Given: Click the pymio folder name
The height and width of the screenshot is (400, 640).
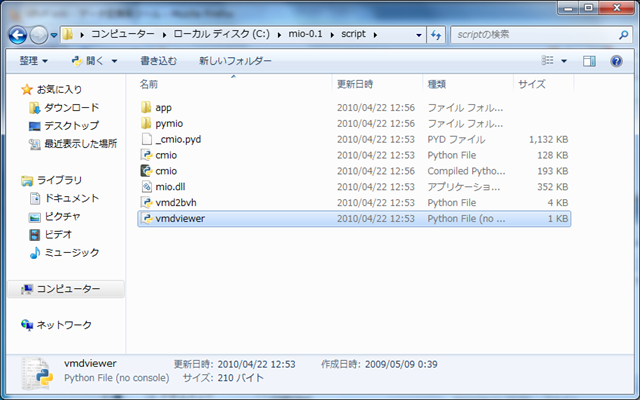Looking at the screenshot, I should point(169,124).
